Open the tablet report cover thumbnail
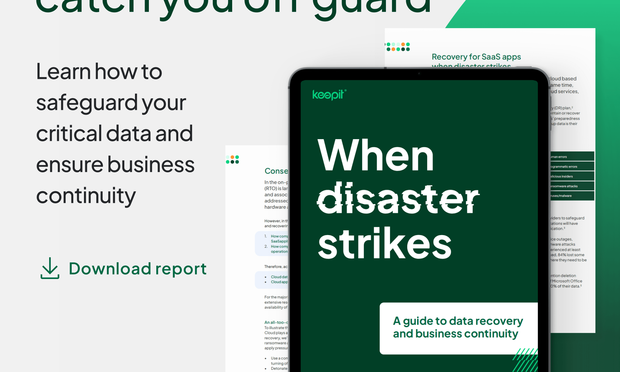620x372 pixels. tap(419, 220)
